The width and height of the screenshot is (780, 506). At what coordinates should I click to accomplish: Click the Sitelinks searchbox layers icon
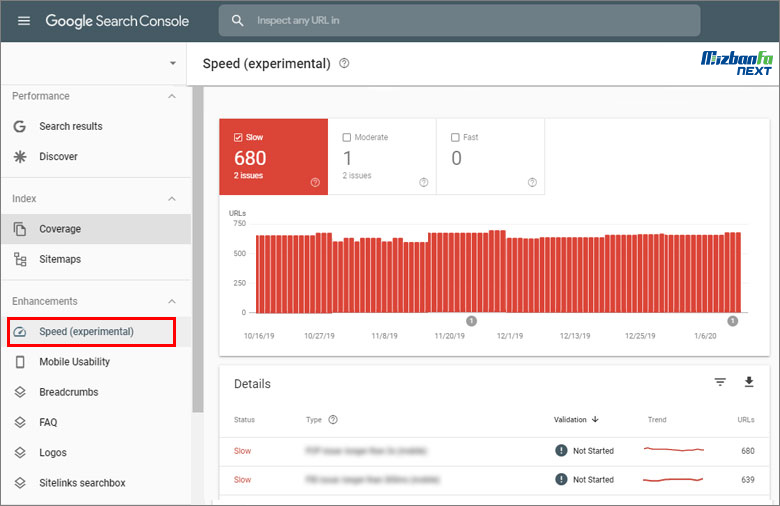click(20, 483)
